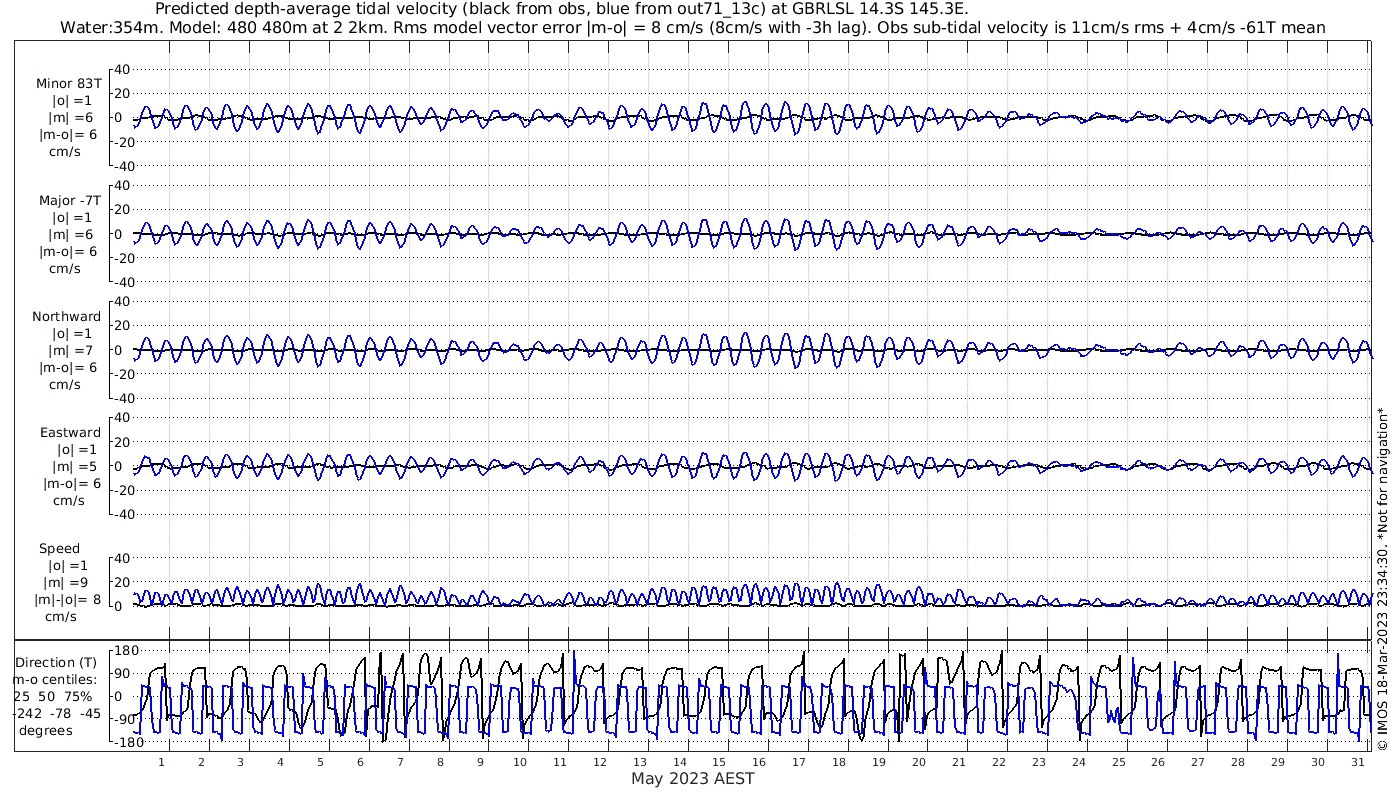
Task: Click the IMOS copyright "Not for navigation" note
Action: (x=1383, y=578)
